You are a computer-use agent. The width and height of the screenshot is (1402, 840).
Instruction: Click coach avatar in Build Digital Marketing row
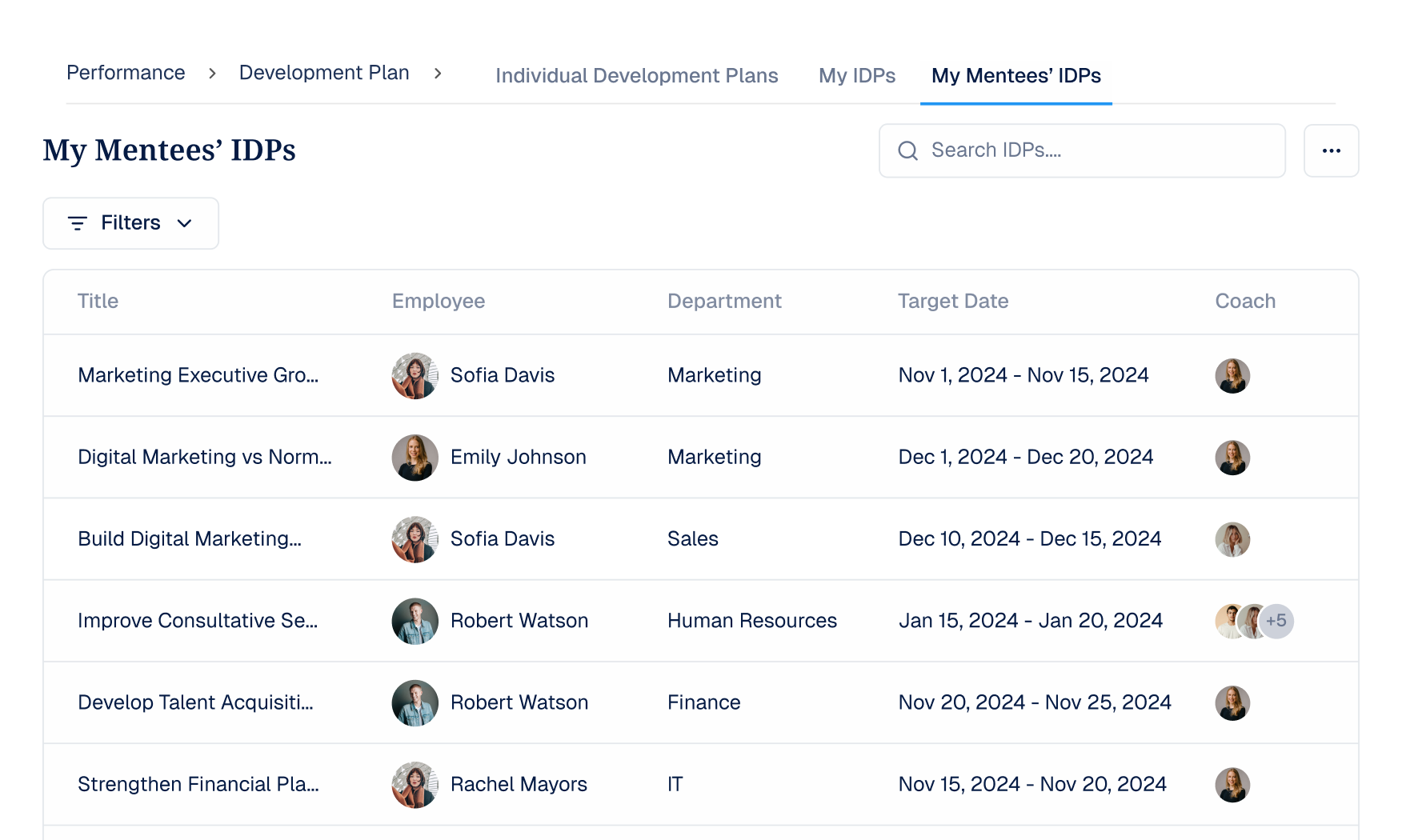tap(1232, 539)
